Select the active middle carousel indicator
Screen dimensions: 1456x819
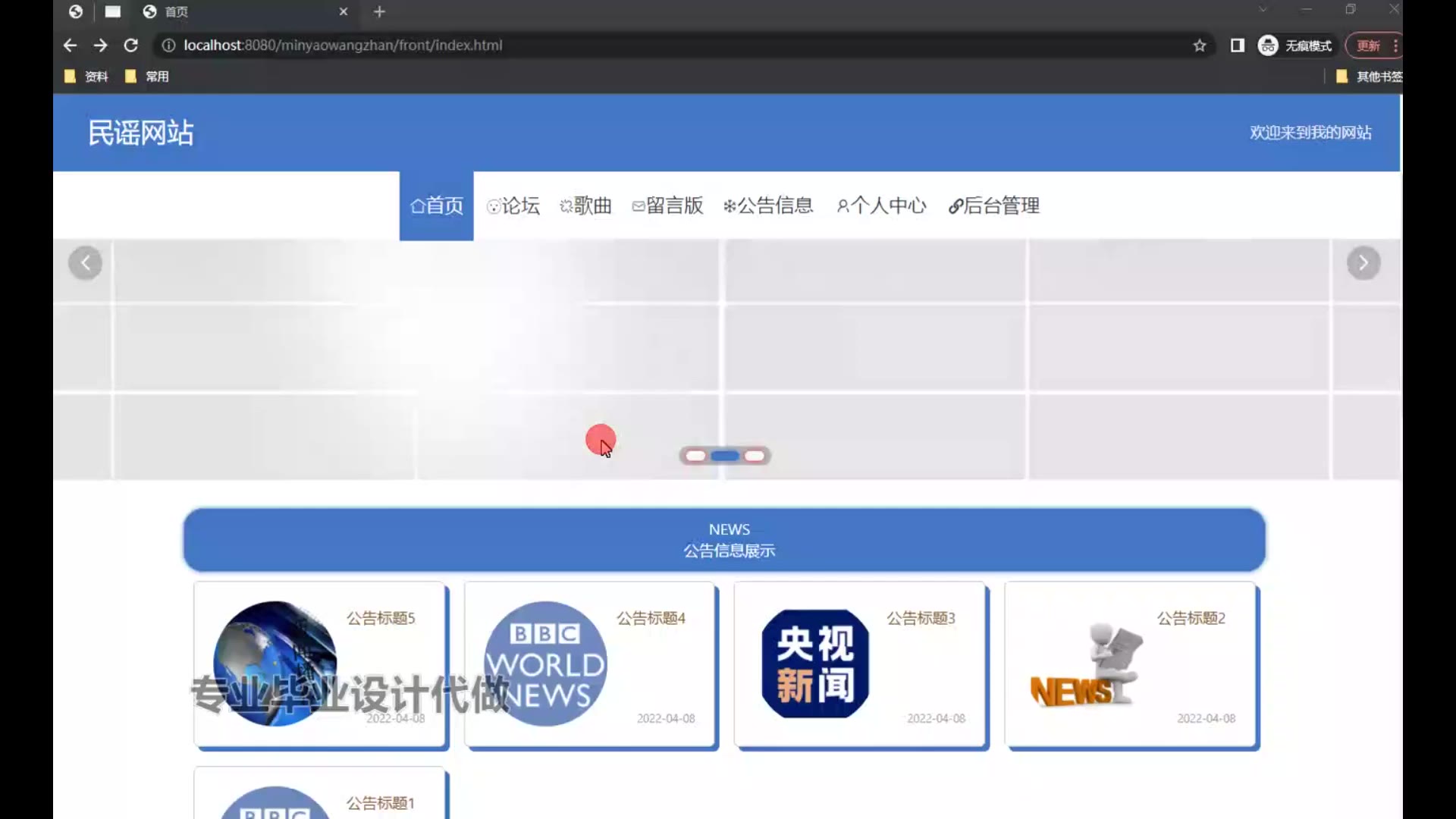(725, 456)
